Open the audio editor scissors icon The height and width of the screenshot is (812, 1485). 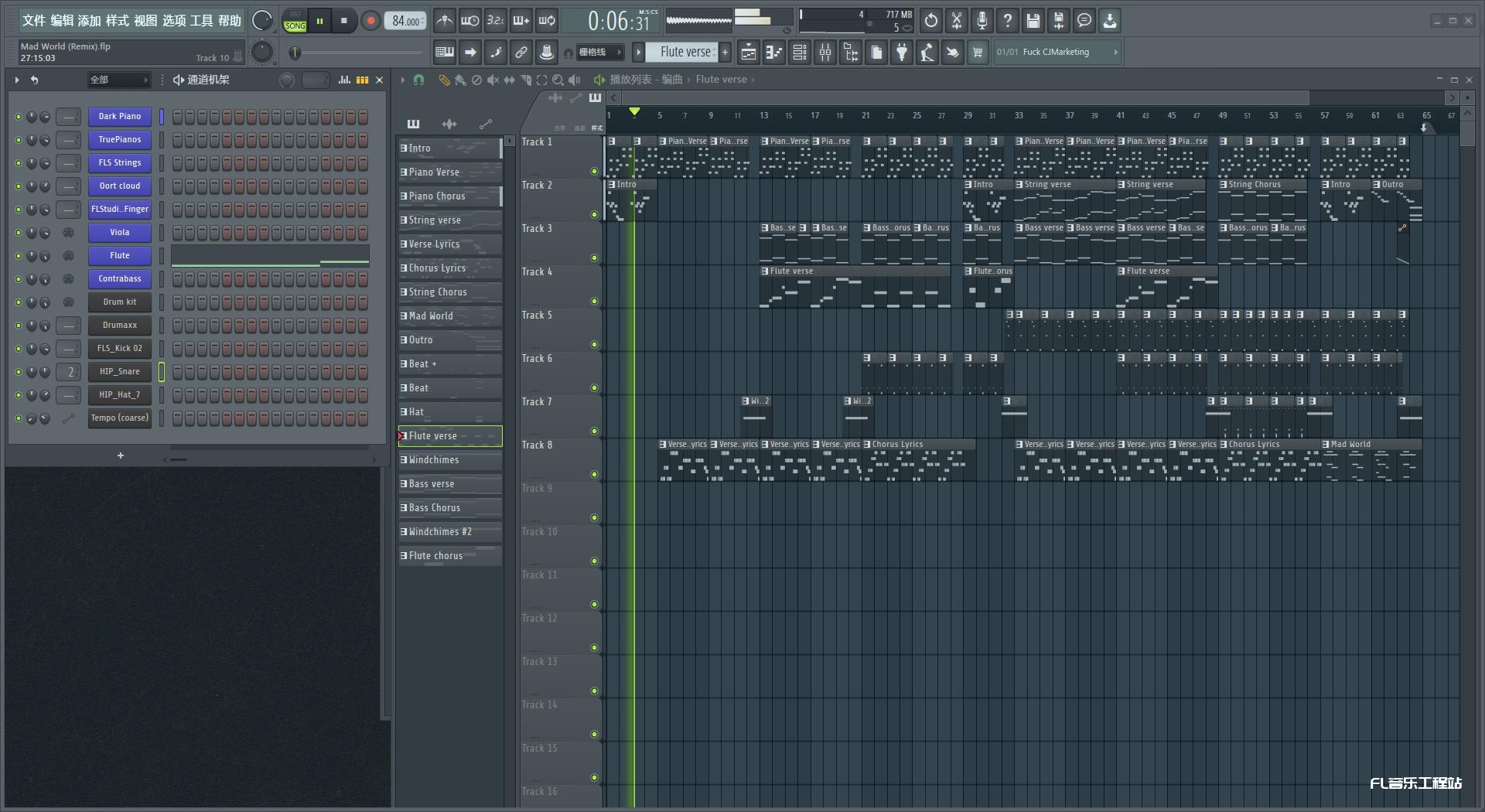[957, 21]
